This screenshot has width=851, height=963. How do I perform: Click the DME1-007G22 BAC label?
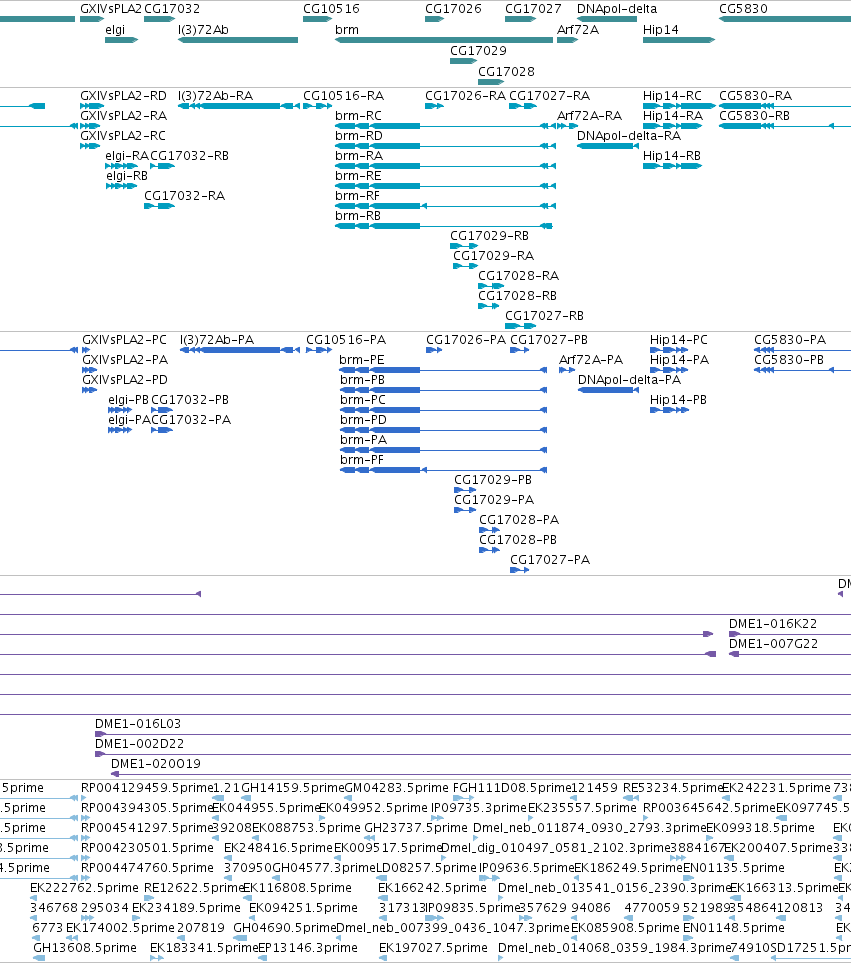773,644
